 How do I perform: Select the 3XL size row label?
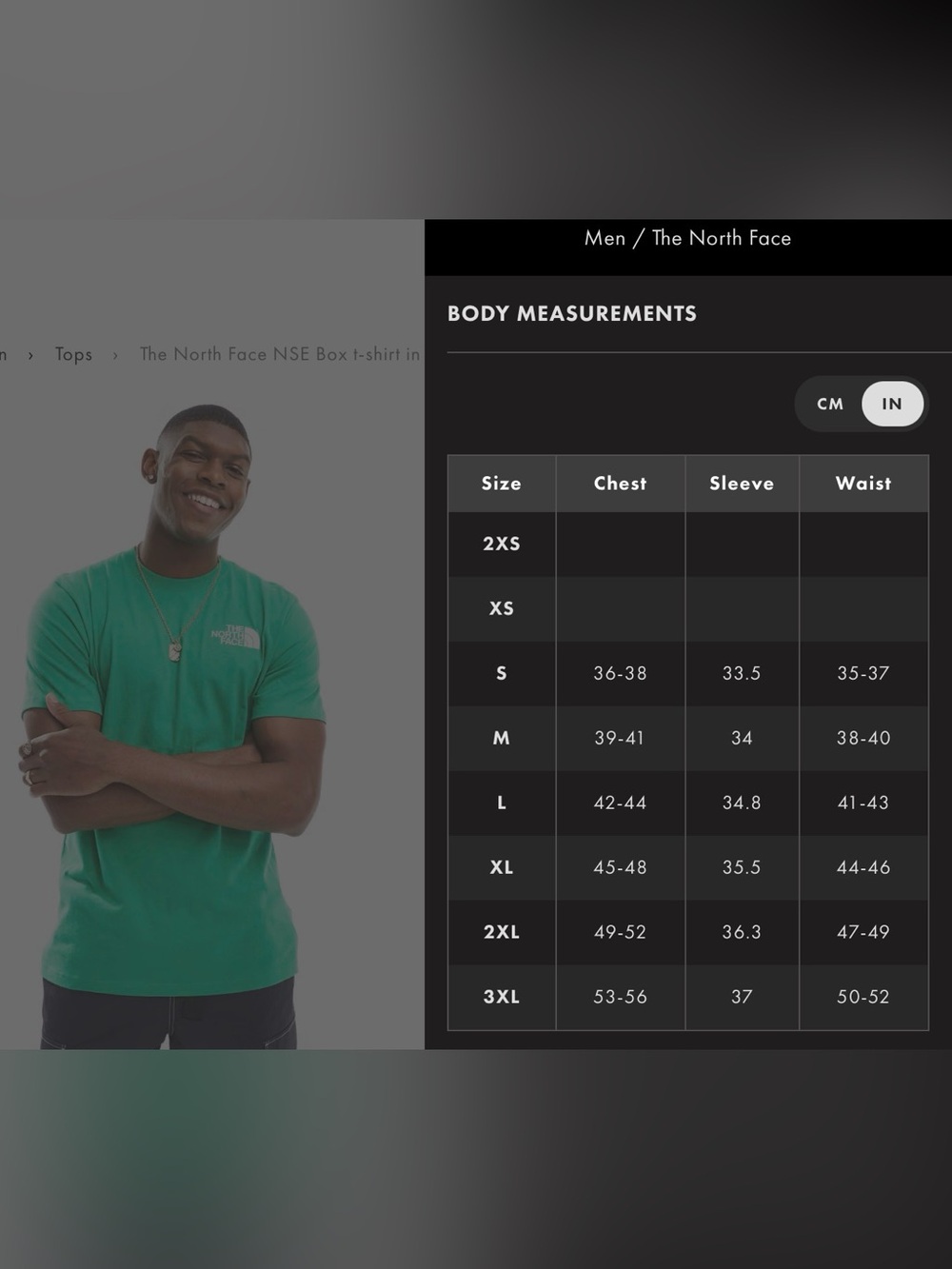click(502, 997)
